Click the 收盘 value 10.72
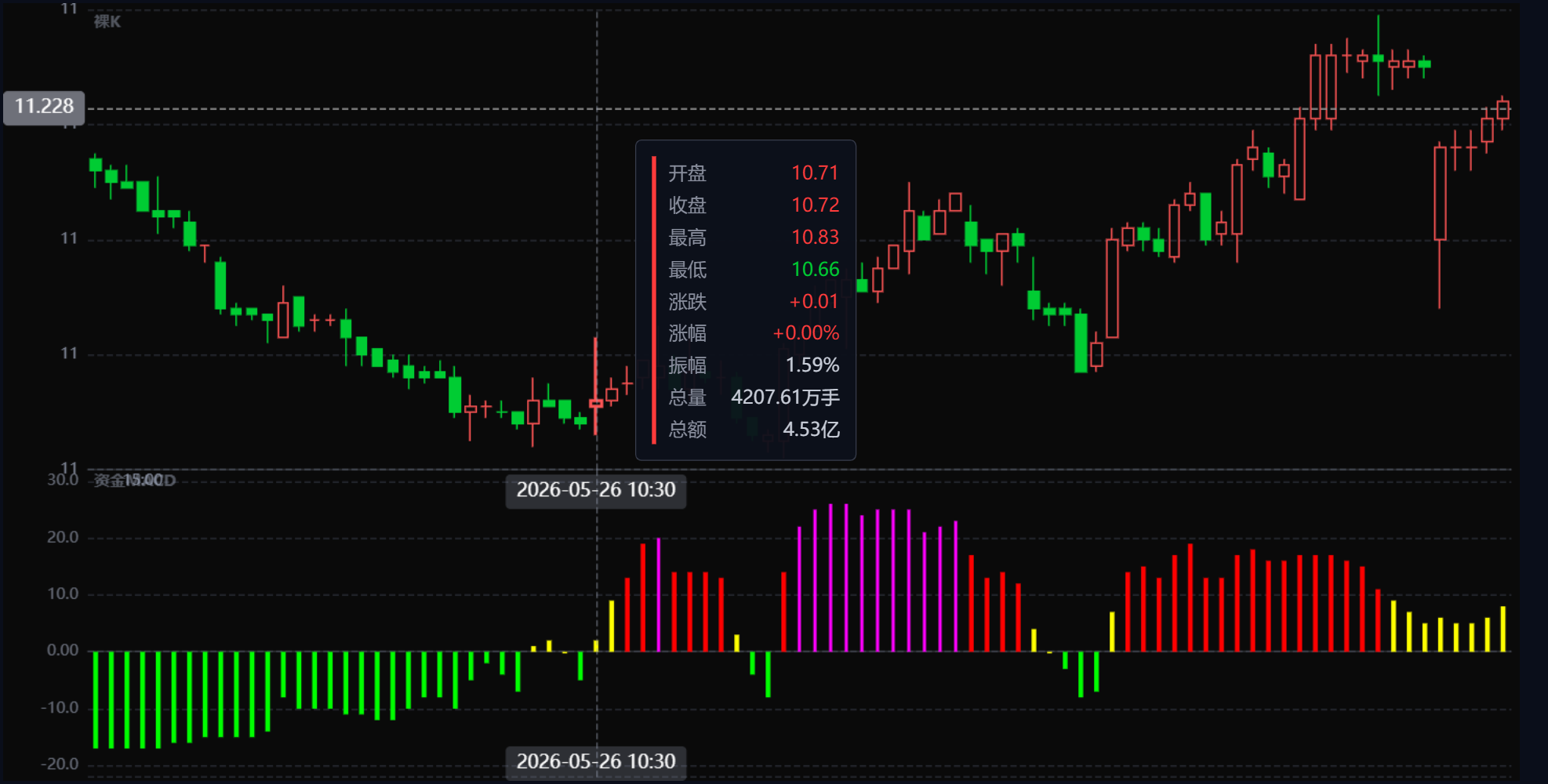This screenshot has width=1548, height=784. tap(815, 205)
